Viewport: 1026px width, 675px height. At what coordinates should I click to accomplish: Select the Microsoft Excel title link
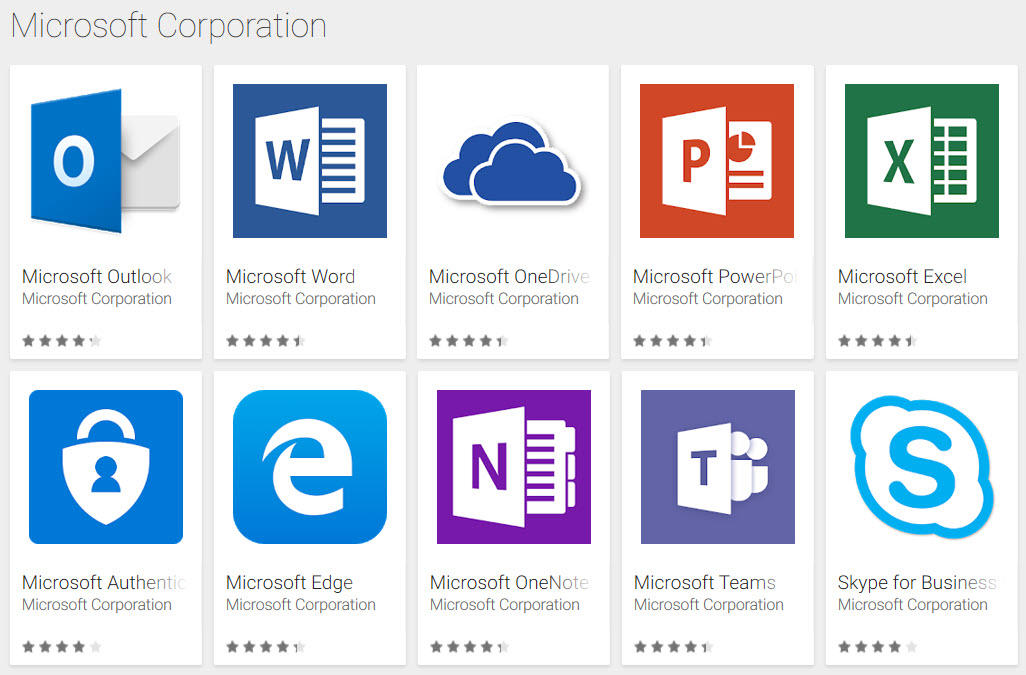click(x=902, y=277)
